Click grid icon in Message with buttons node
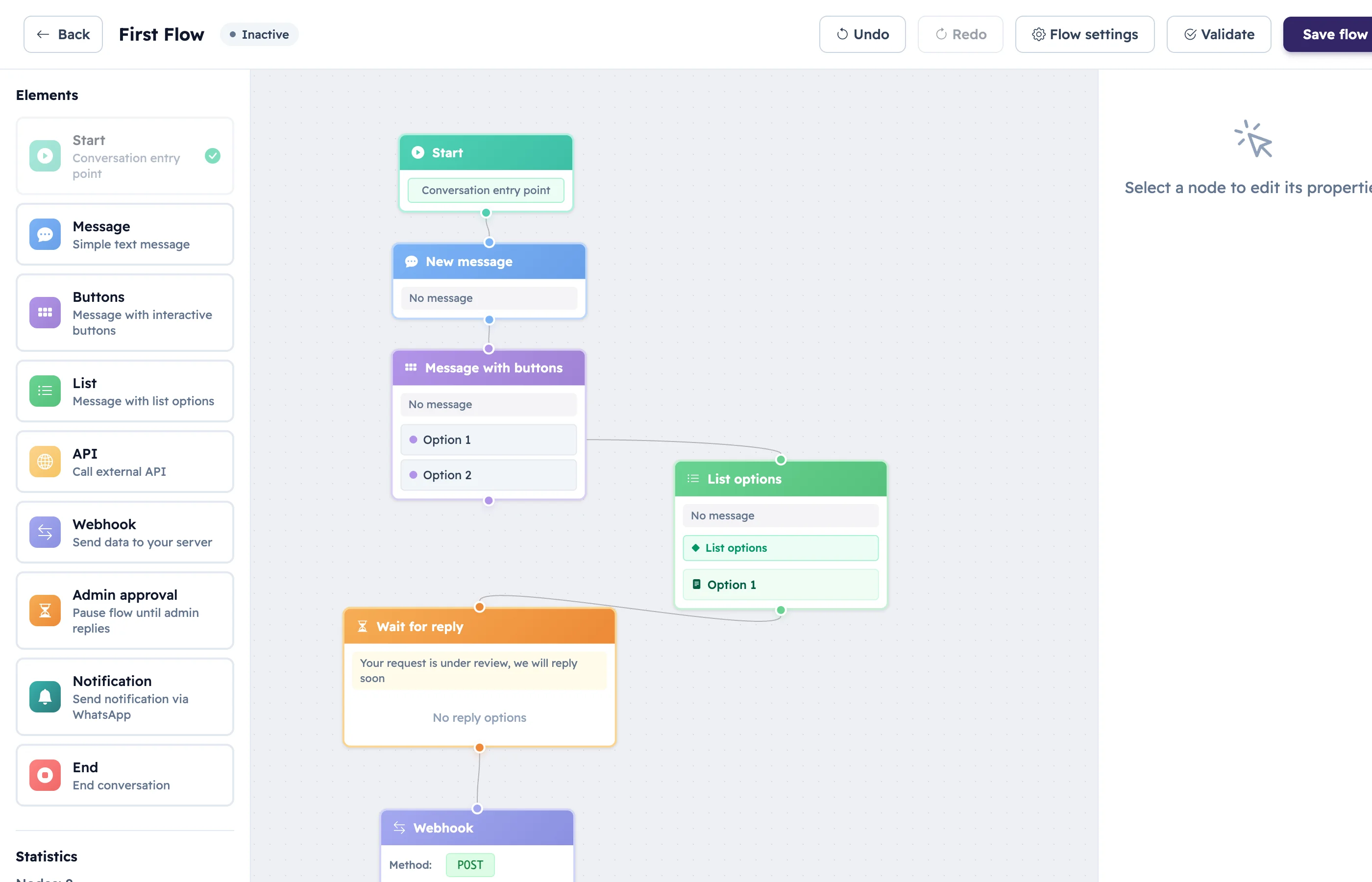 click(411, 367)
